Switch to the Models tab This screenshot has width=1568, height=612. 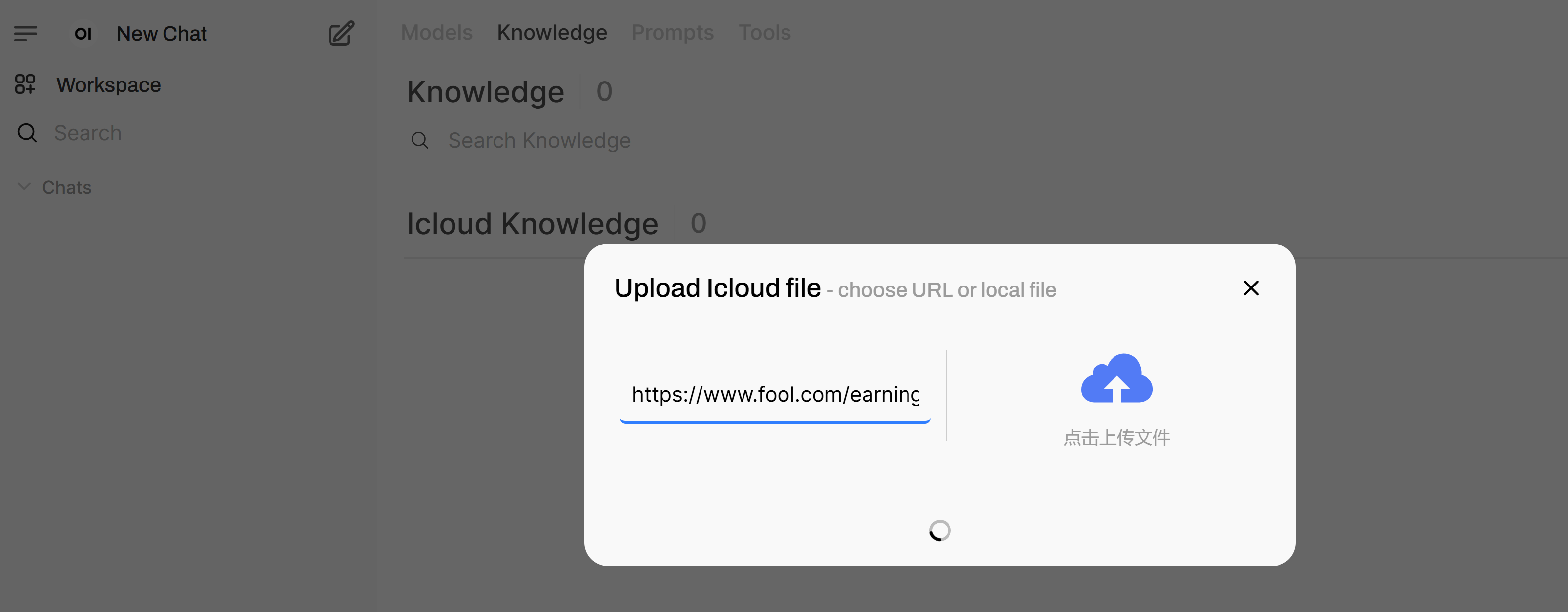(x=436, y=32)
